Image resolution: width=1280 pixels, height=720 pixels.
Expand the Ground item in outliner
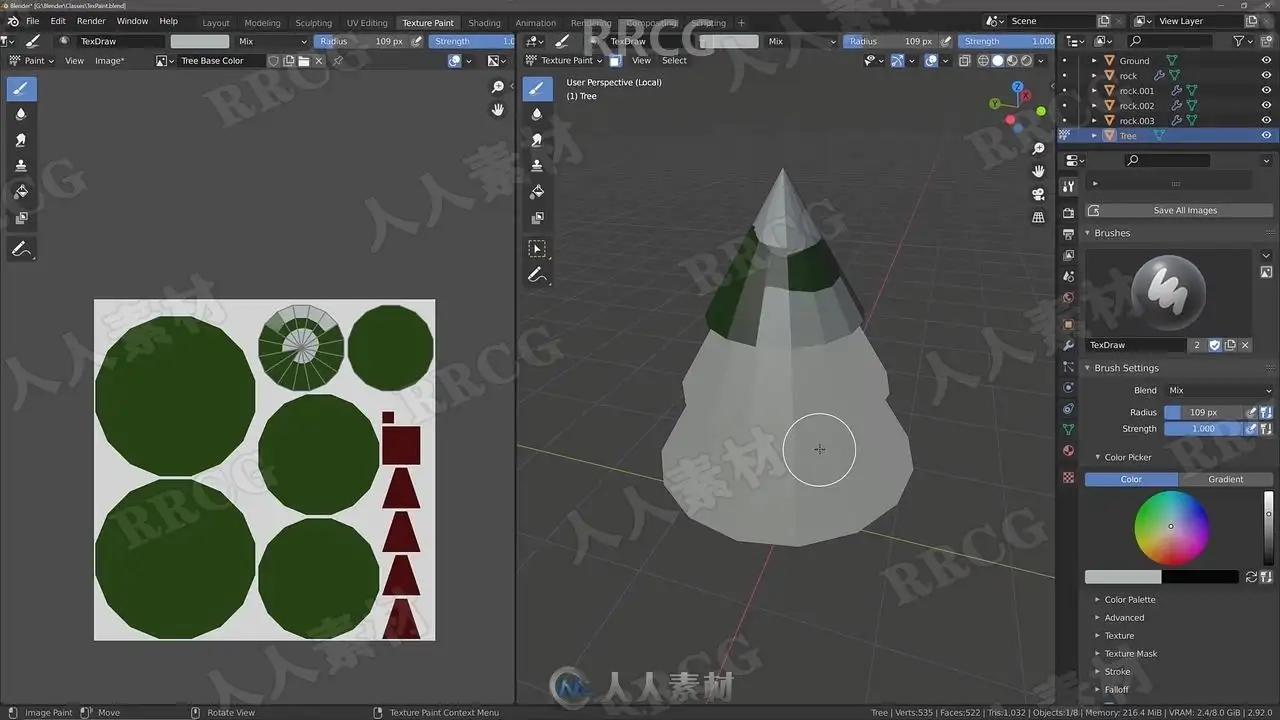(x=1094, y=61)
